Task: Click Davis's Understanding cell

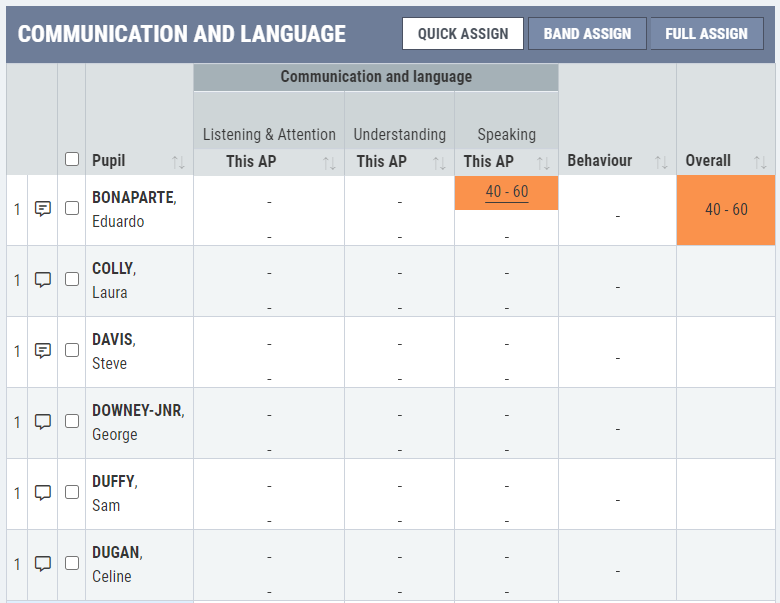Action: 399,352
